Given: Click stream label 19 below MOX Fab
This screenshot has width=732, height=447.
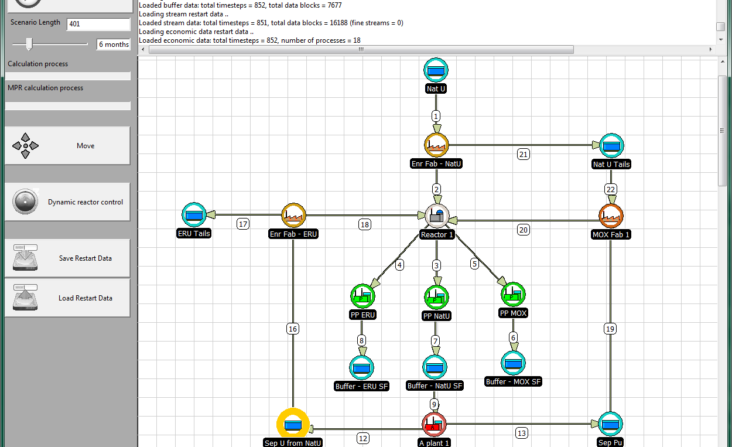Looking at the screenshot, I should click(x=610, y=329).
